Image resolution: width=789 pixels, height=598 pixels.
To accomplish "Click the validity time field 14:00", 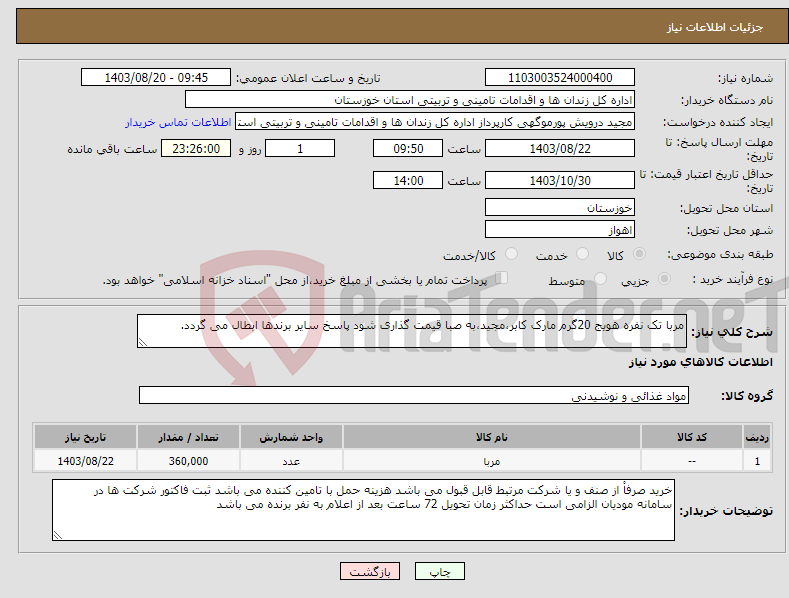I will [x=408, y=180].
